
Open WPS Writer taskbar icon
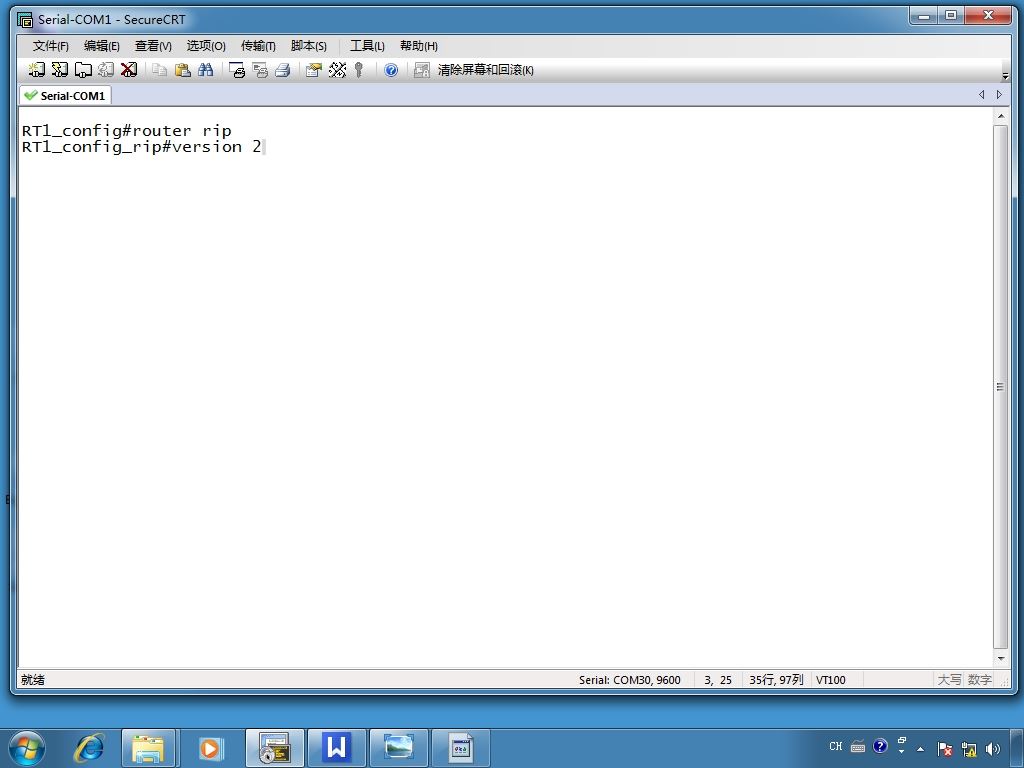pos(336,748)
